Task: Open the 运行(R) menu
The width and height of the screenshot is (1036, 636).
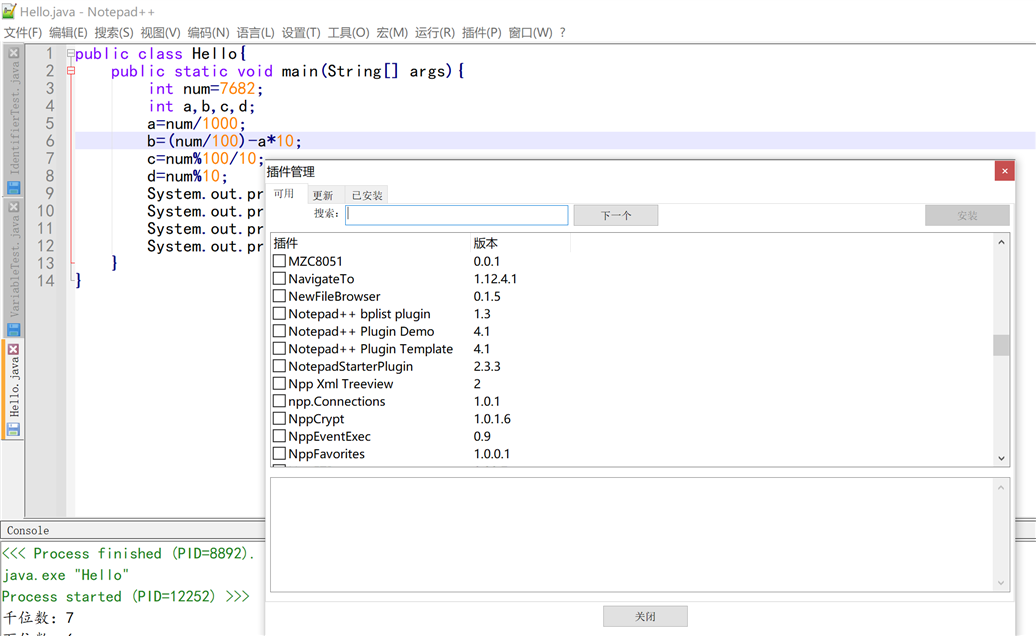Action: coord(435,32)
